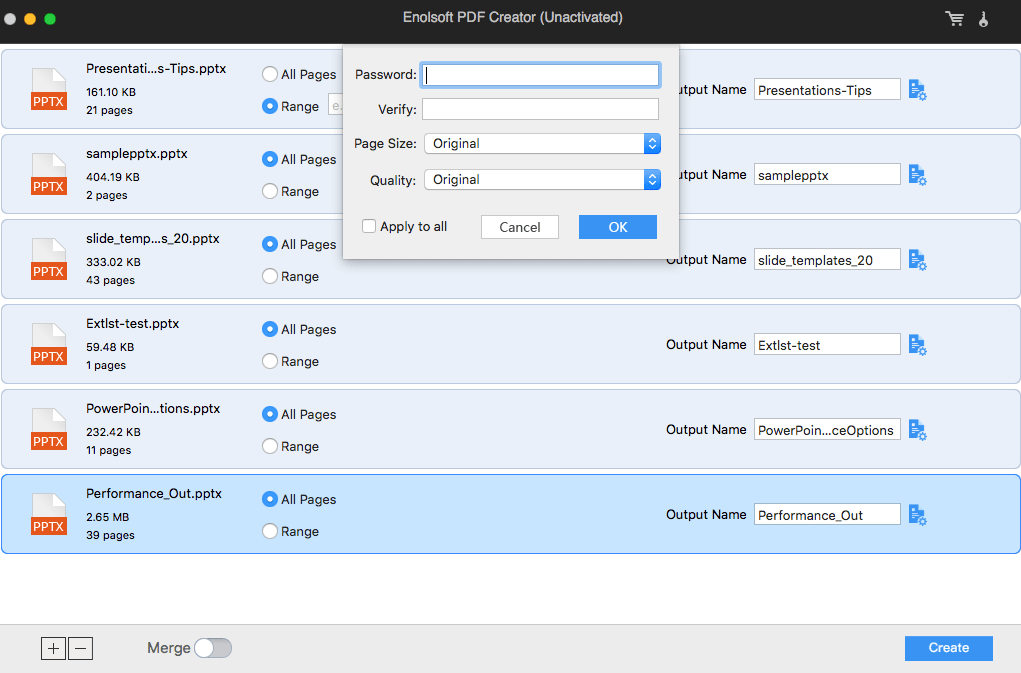Click the minus remove file button
The image size is (1021, 673).
tap(81, 648)
